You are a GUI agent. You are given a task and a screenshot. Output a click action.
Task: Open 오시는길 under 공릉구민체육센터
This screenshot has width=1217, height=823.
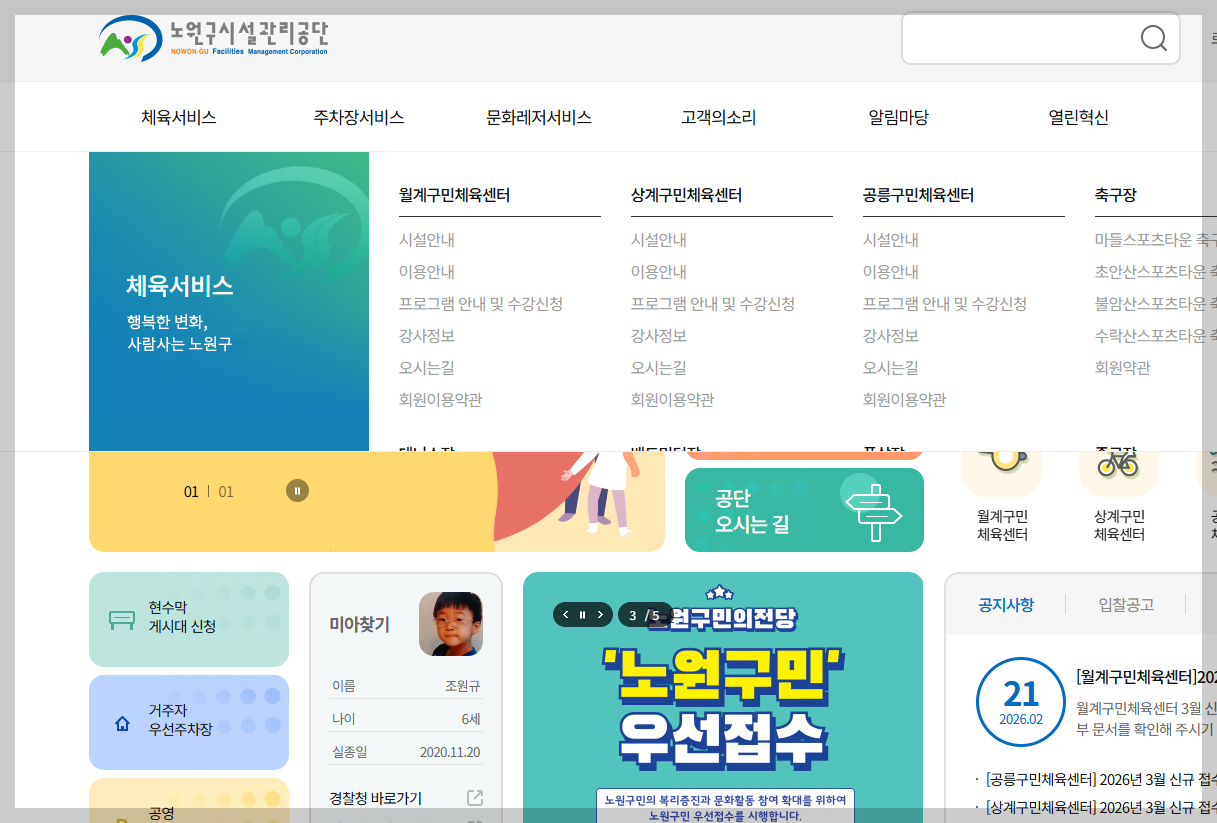[891, 368]
